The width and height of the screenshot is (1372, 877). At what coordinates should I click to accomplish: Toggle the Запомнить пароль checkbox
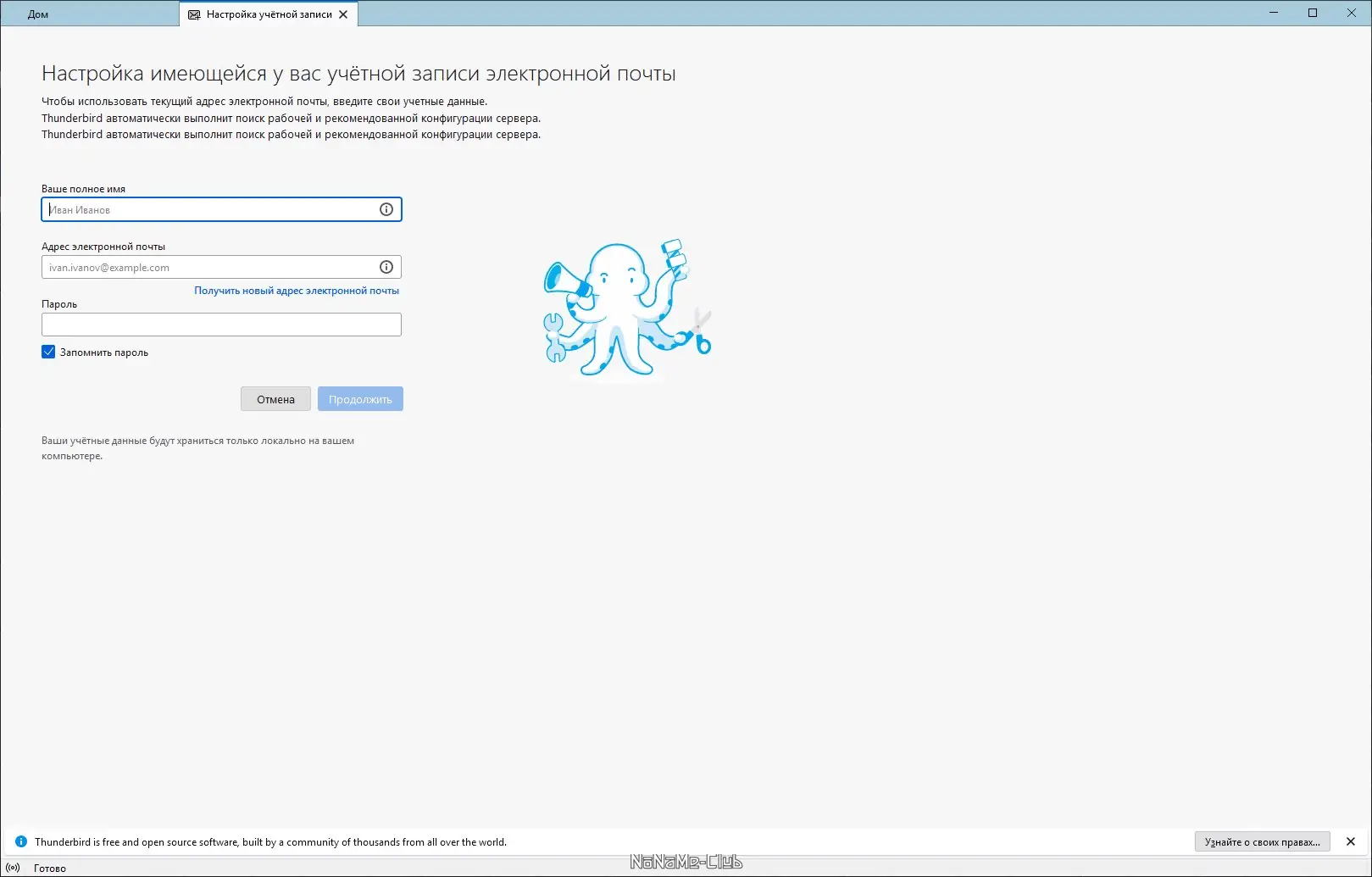tap(48, 352)
